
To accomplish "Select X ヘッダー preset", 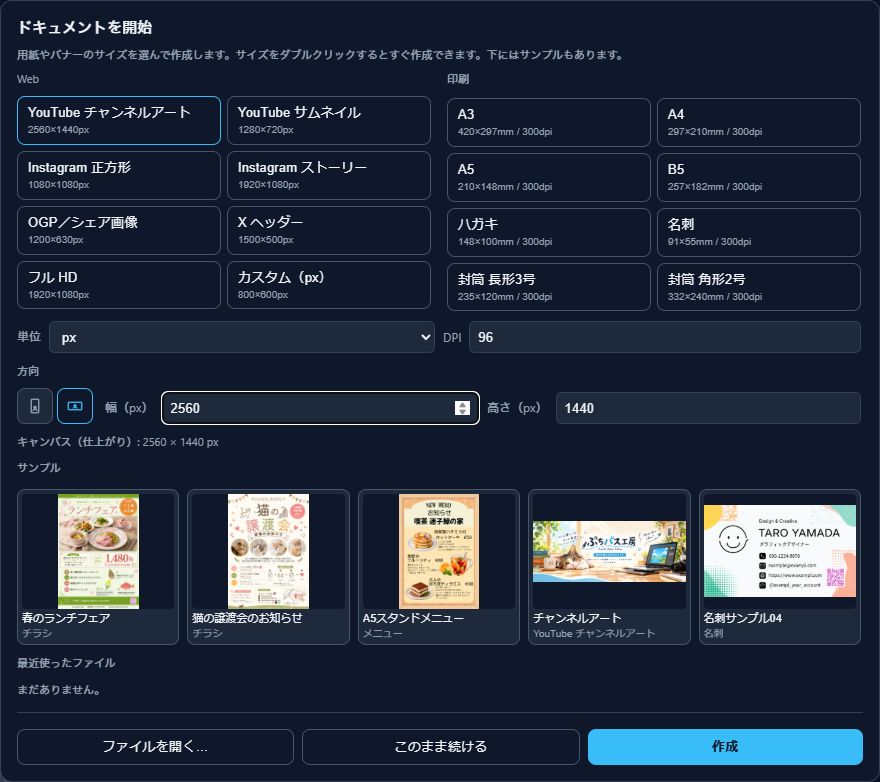I will tap(329, 231).
